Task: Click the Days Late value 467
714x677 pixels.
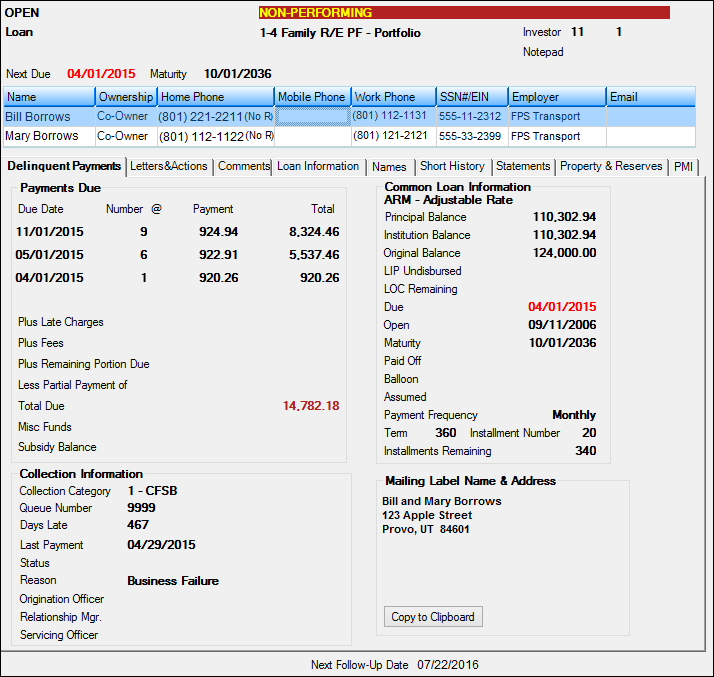Action: 138,524
